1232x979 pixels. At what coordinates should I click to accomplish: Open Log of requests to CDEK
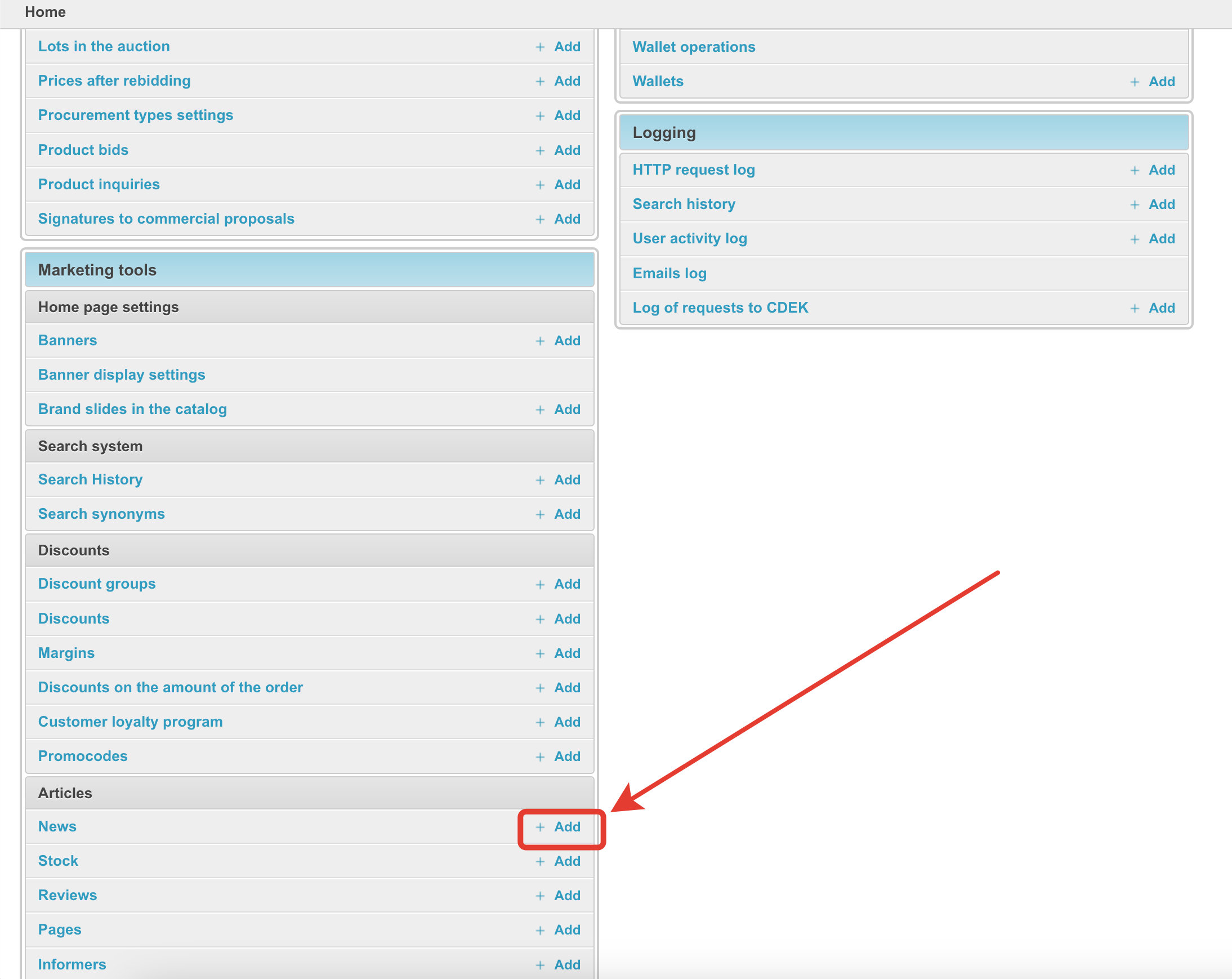(x=720, y=308)
